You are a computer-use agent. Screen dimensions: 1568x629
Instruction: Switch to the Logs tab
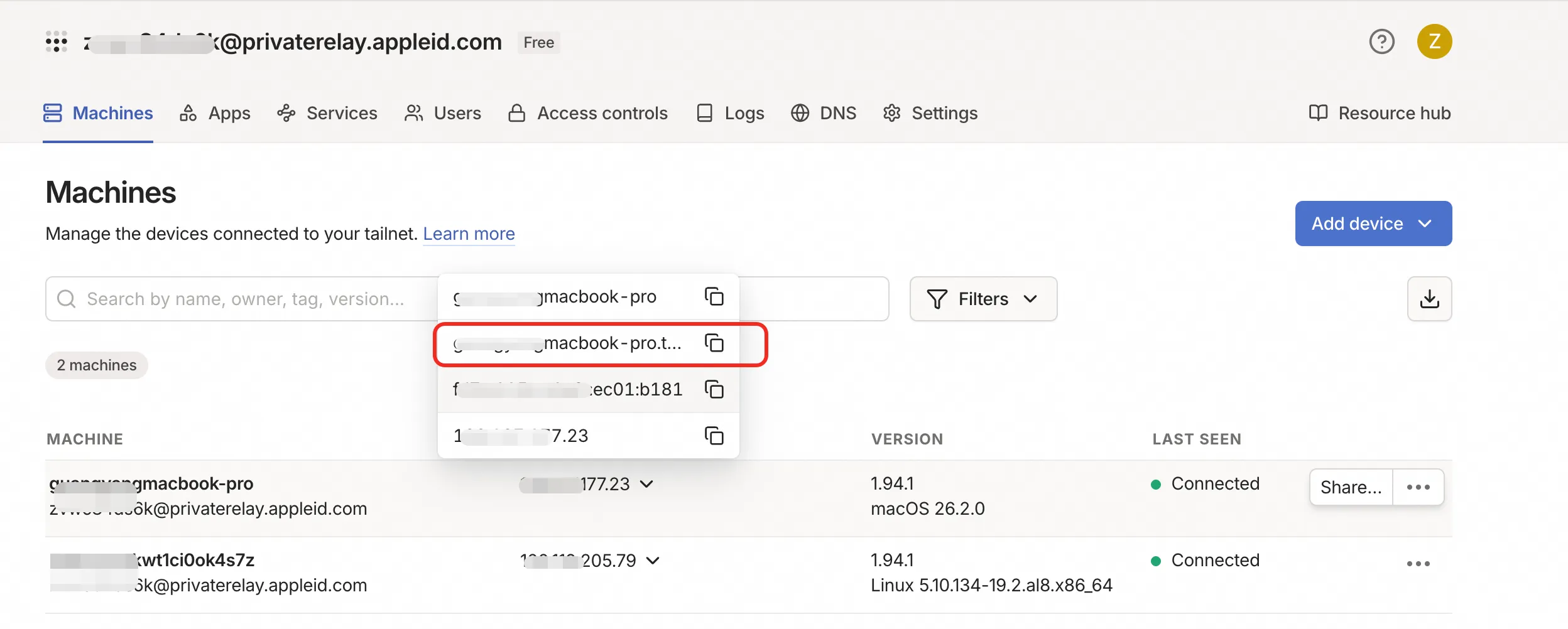click(730, 113)
